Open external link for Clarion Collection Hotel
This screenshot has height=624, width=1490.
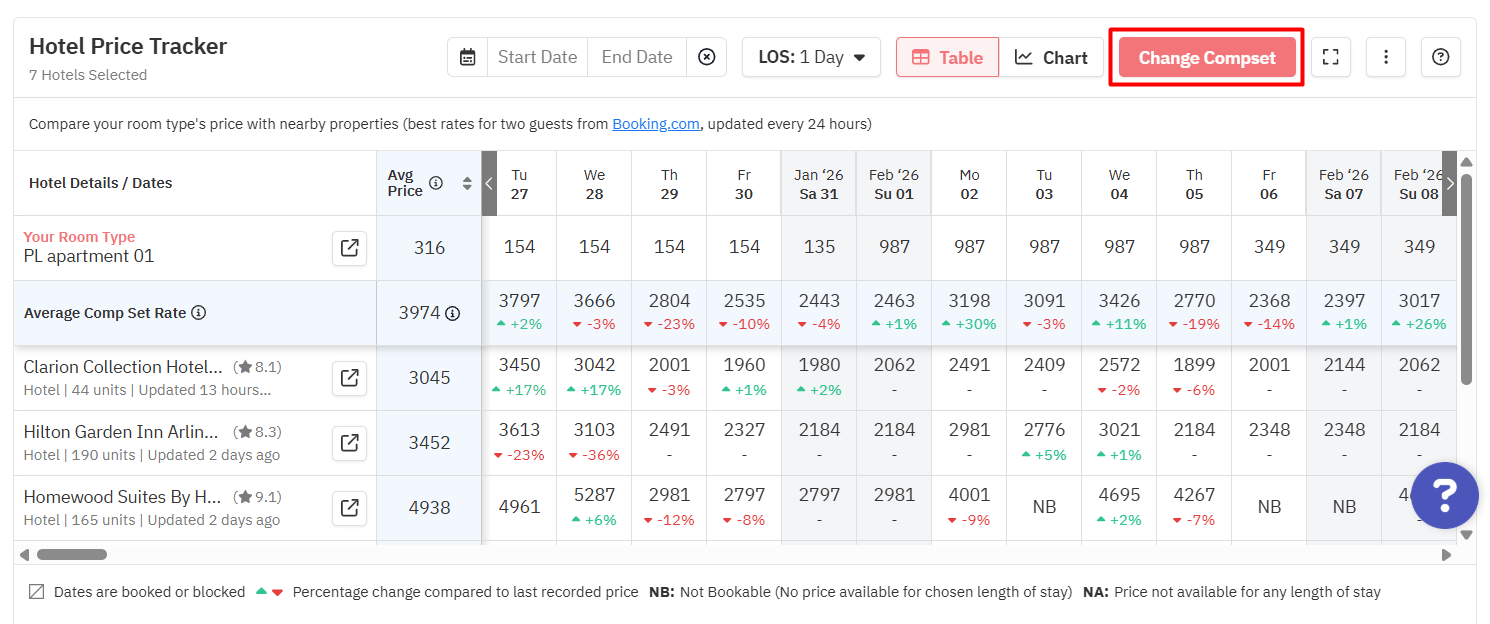click(349, 378)
